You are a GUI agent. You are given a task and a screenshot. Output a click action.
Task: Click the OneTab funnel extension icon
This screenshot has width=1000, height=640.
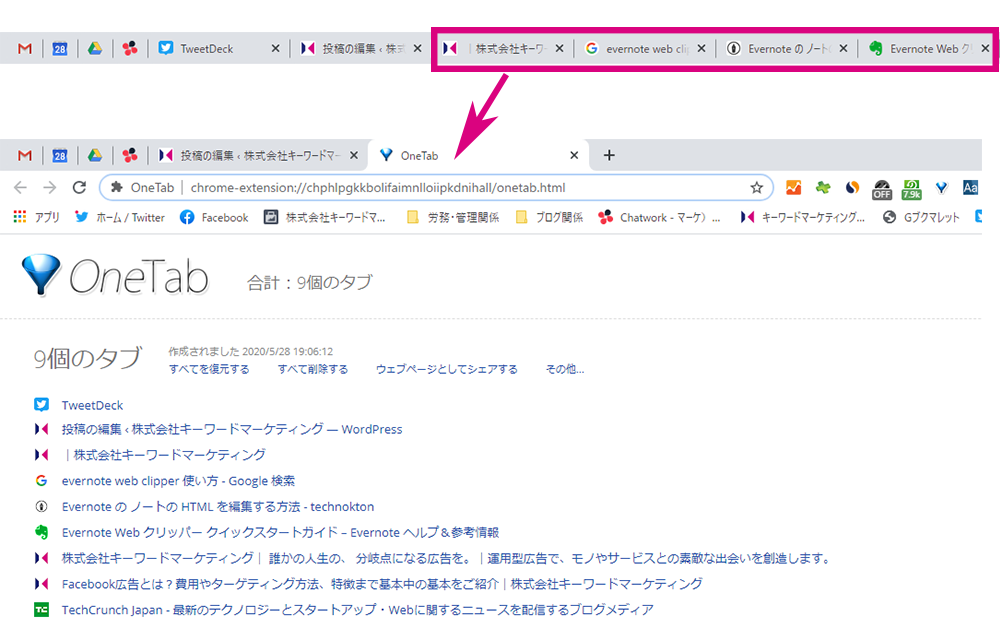pyautogui.click(x=941, y=187)
